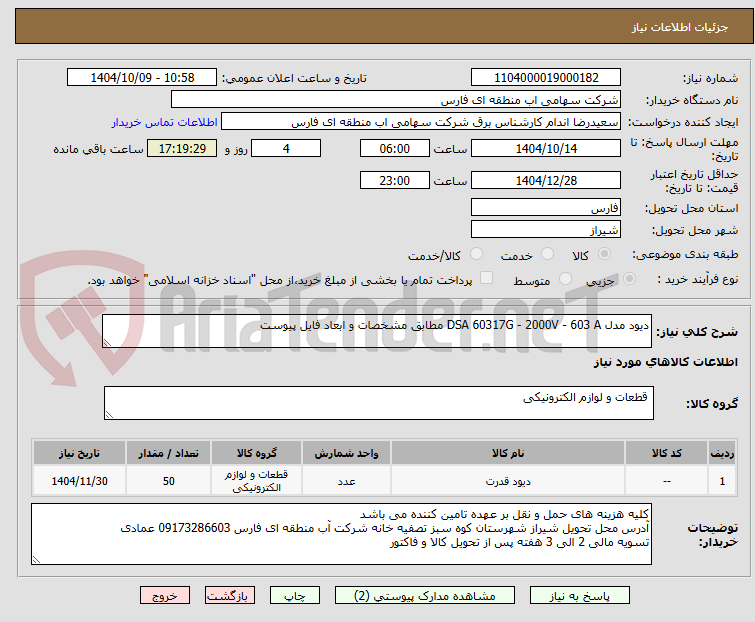Click the کد کالا column header
Screen dimensions: 755x622
click(x=666, y=453)
